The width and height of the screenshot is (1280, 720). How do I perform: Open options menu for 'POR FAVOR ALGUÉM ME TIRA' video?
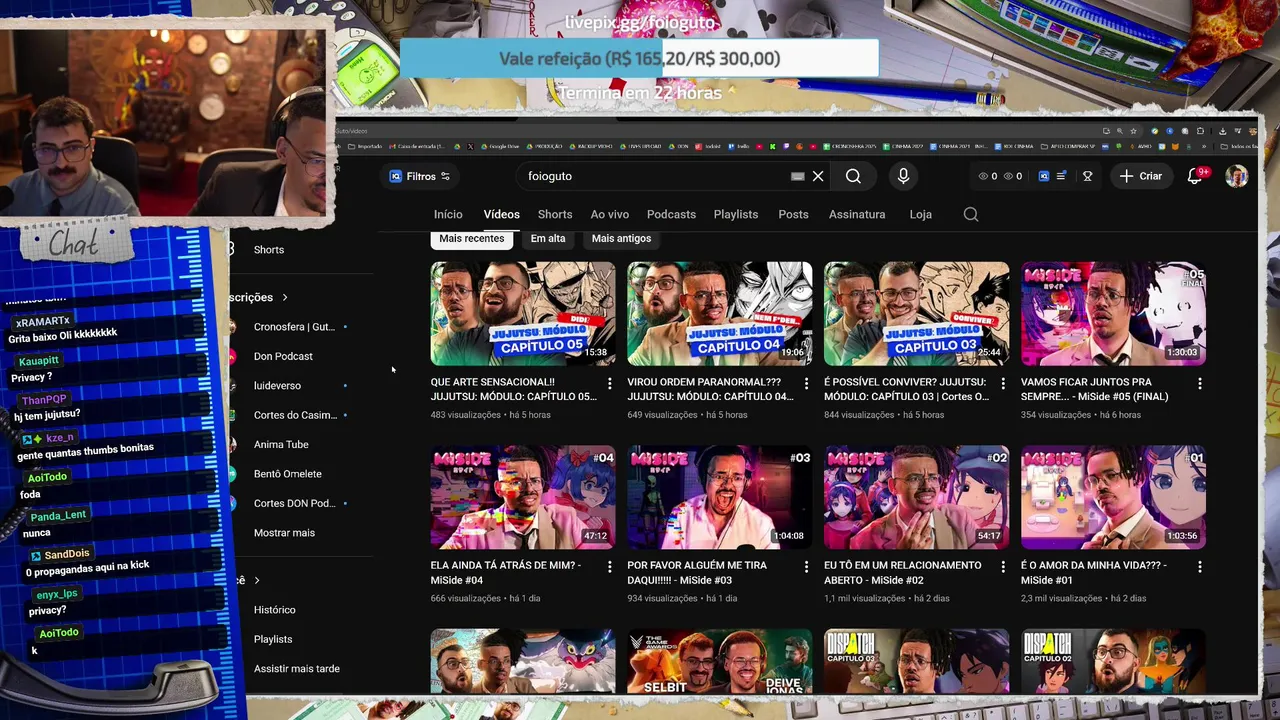pos(806,567)
